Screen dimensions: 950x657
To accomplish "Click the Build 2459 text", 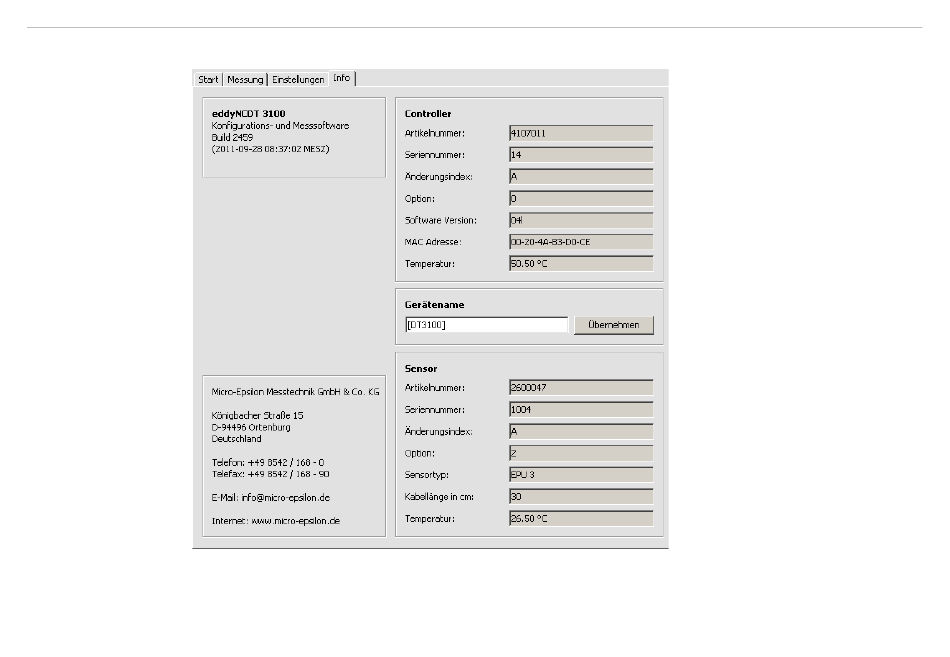I will click(232, 138).
